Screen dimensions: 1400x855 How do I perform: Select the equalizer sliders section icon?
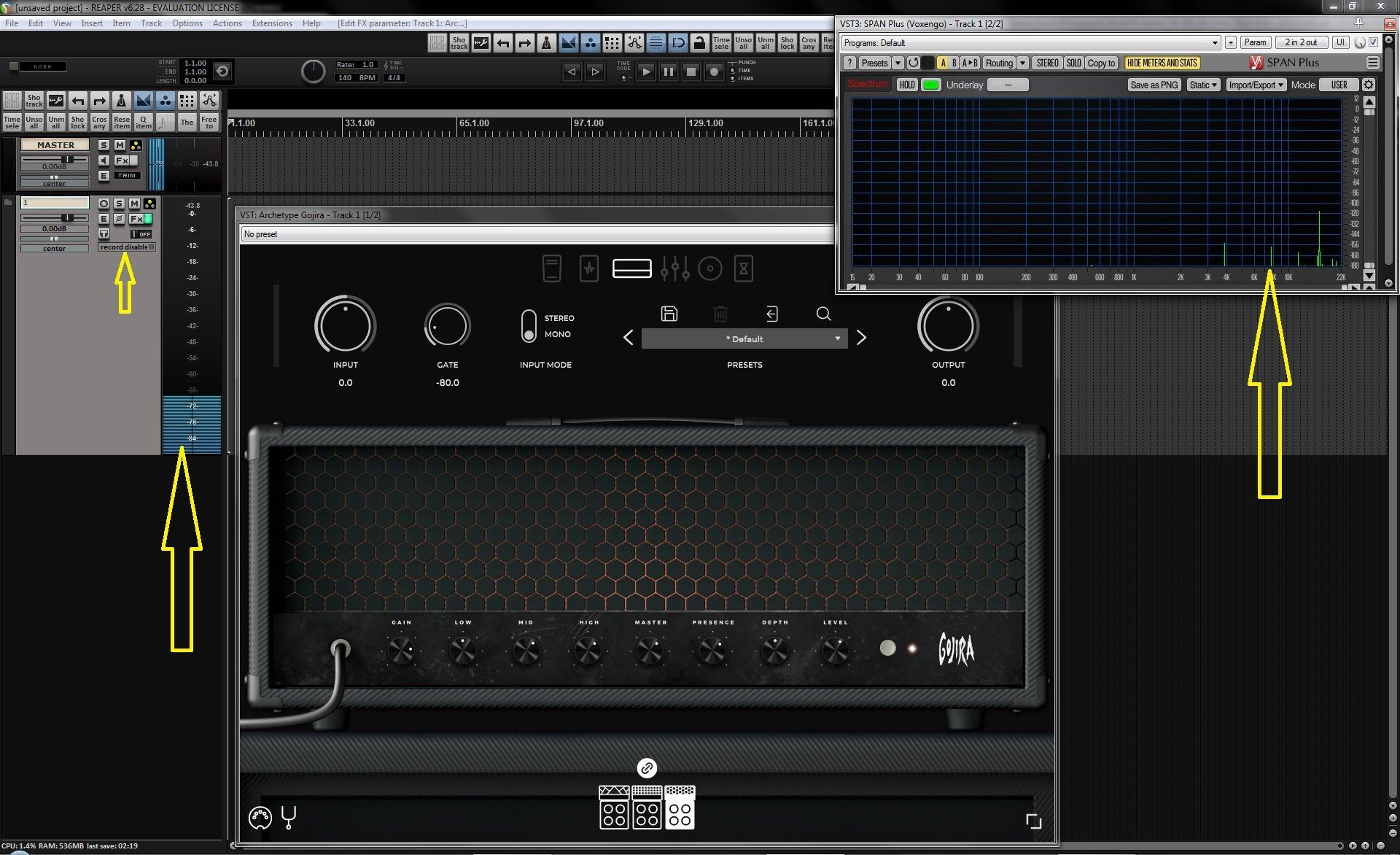tap(674, 268)
